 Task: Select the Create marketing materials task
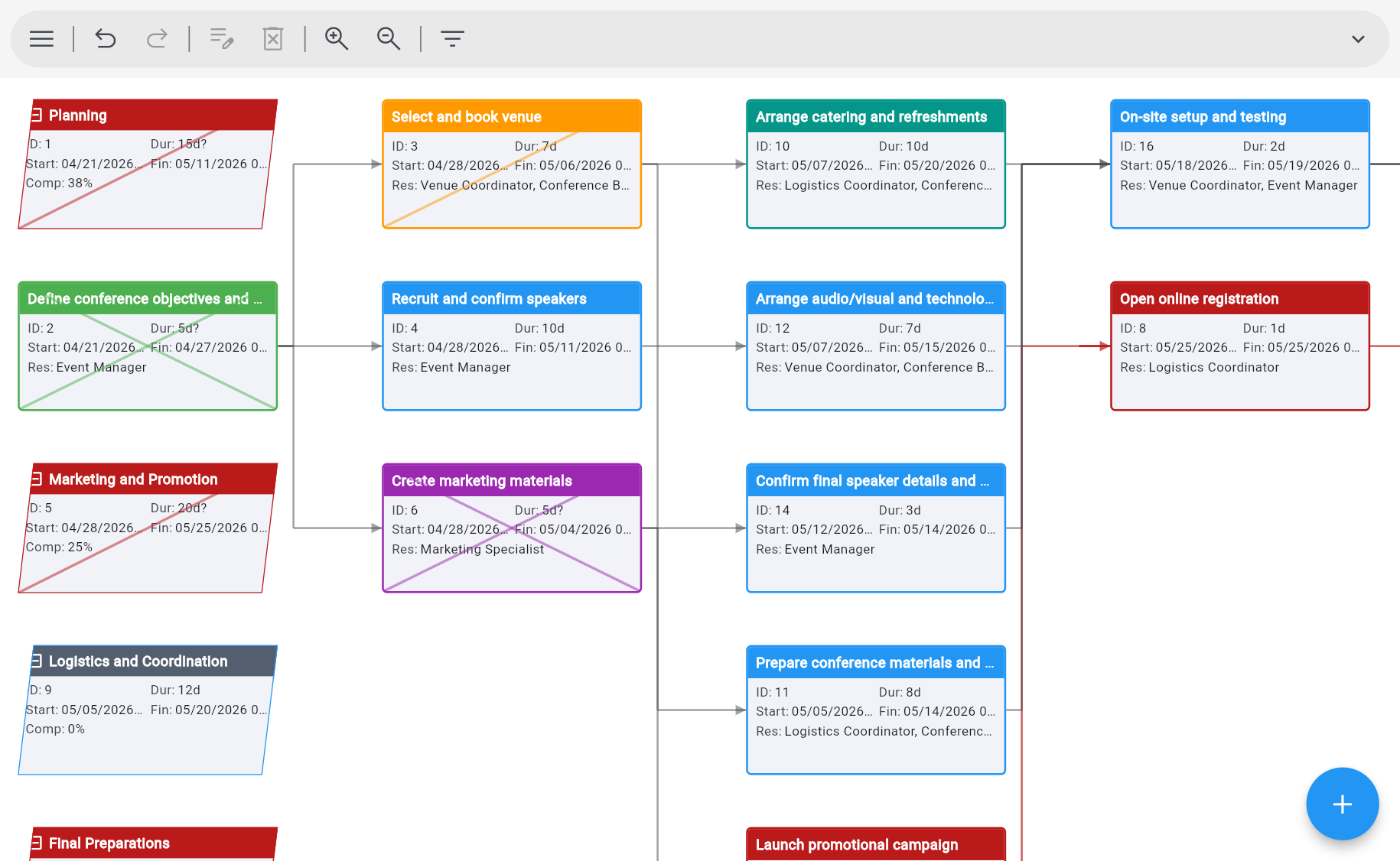(511, 528)
